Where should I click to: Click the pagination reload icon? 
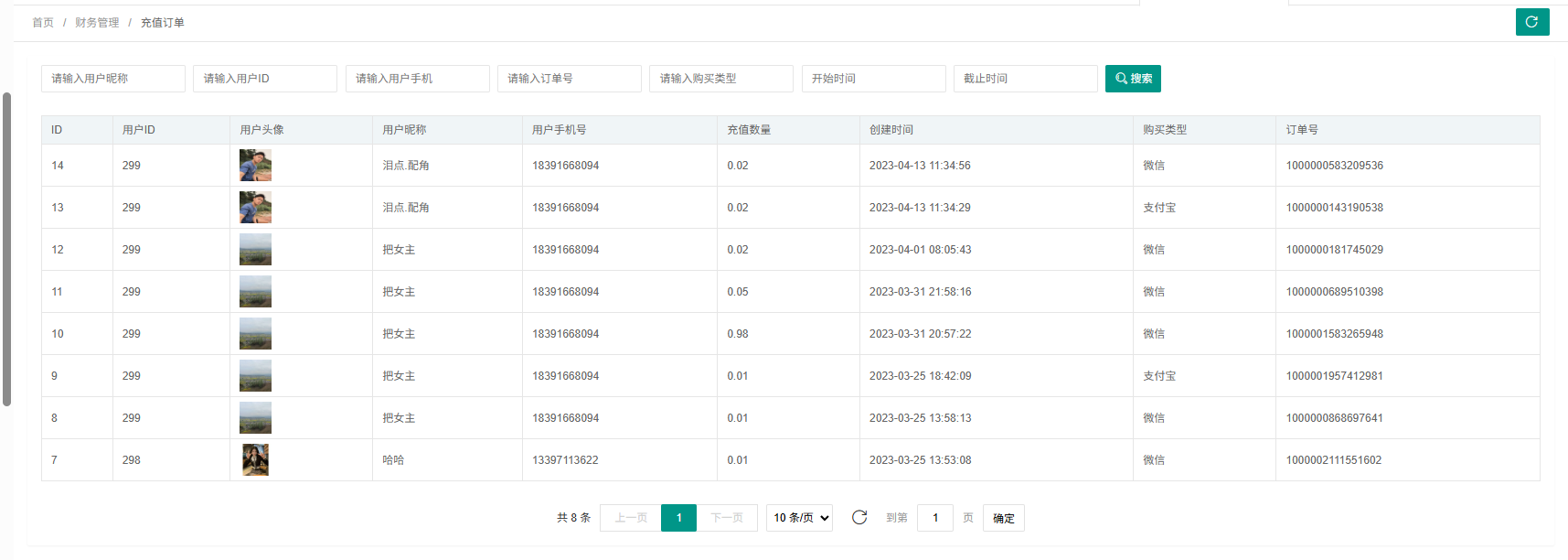pyautogui.click(x=859, y=518)
